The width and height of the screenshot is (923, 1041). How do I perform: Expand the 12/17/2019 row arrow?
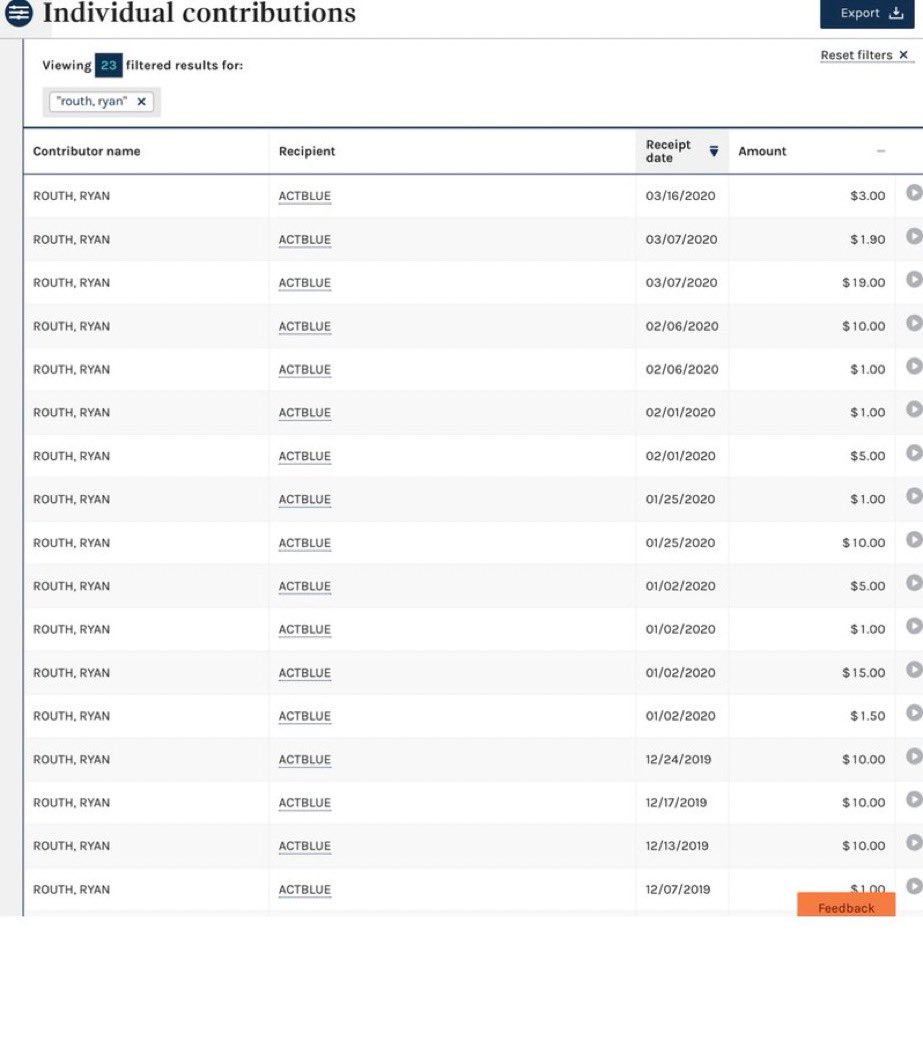coord(914,799)
